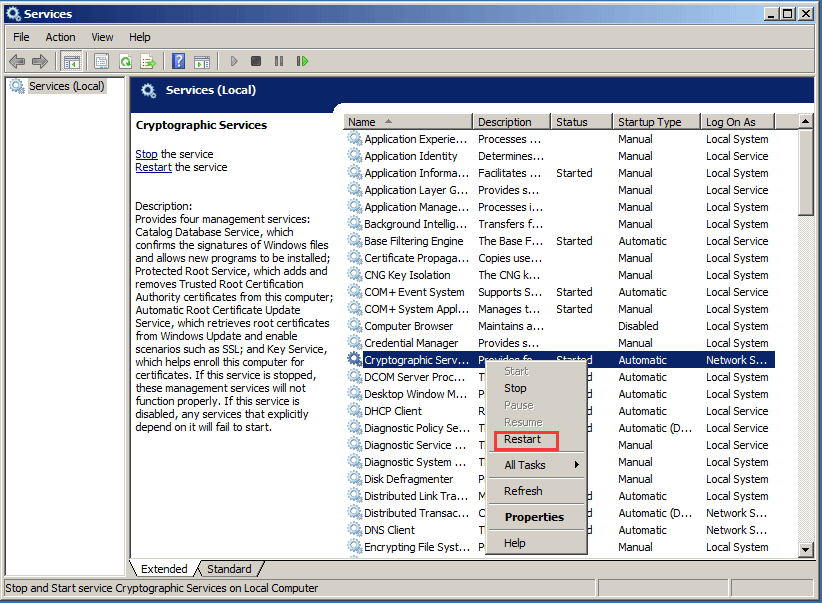The height and width of the screenshot is (603, 822).
Task: Select Diagnostic Policy Service row
Action: 560,428
